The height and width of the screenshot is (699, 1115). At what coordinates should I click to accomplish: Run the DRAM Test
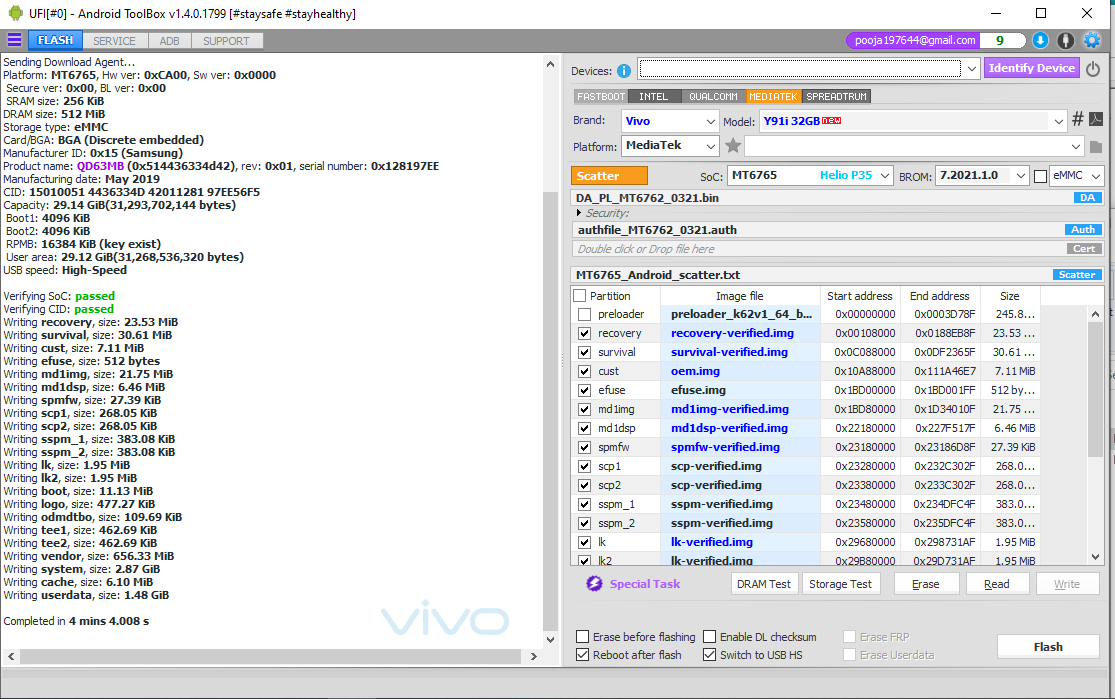pyautogui.click(x=764, y=584)
